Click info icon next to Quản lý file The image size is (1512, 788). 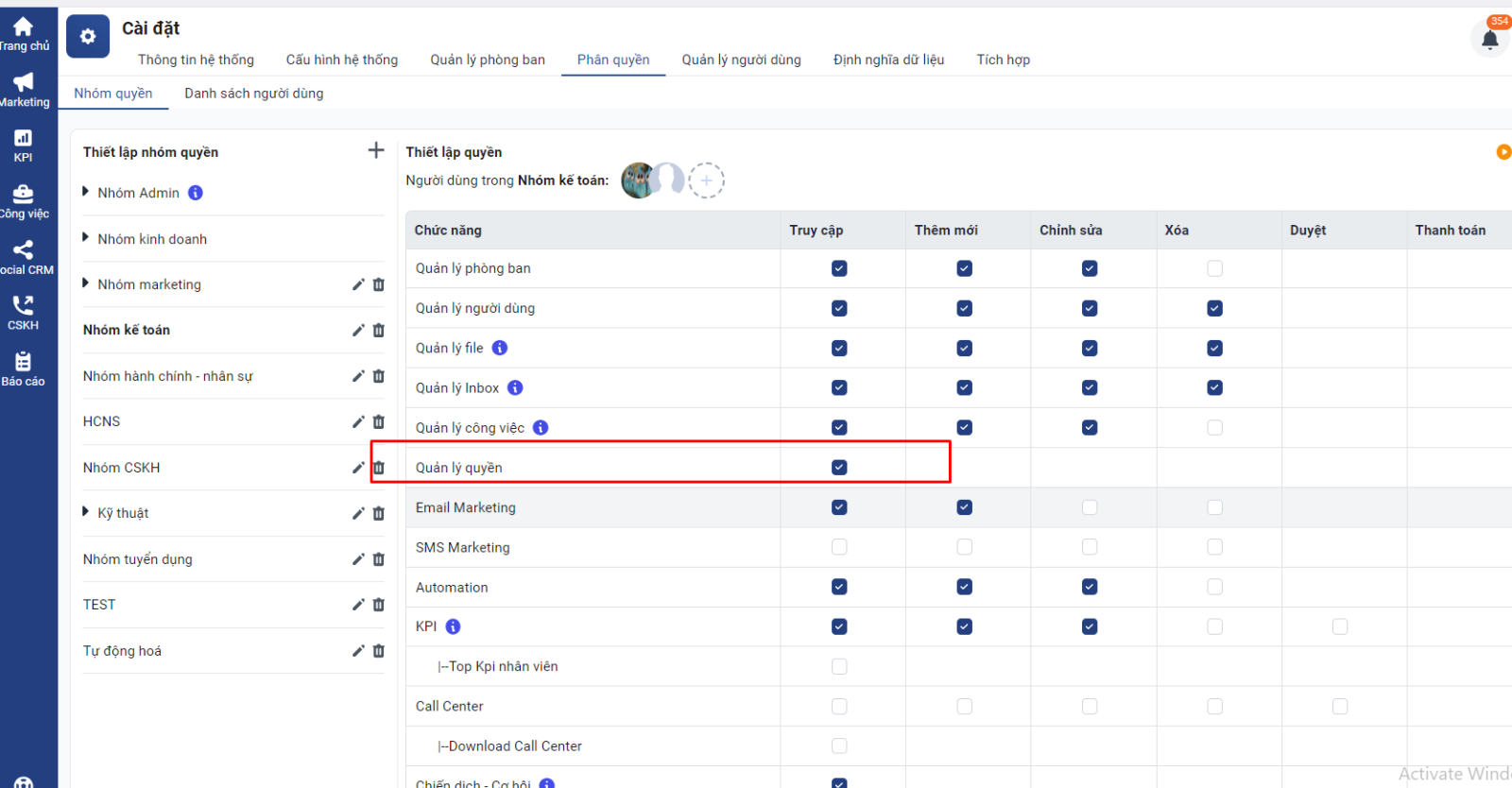click(500, 348)
